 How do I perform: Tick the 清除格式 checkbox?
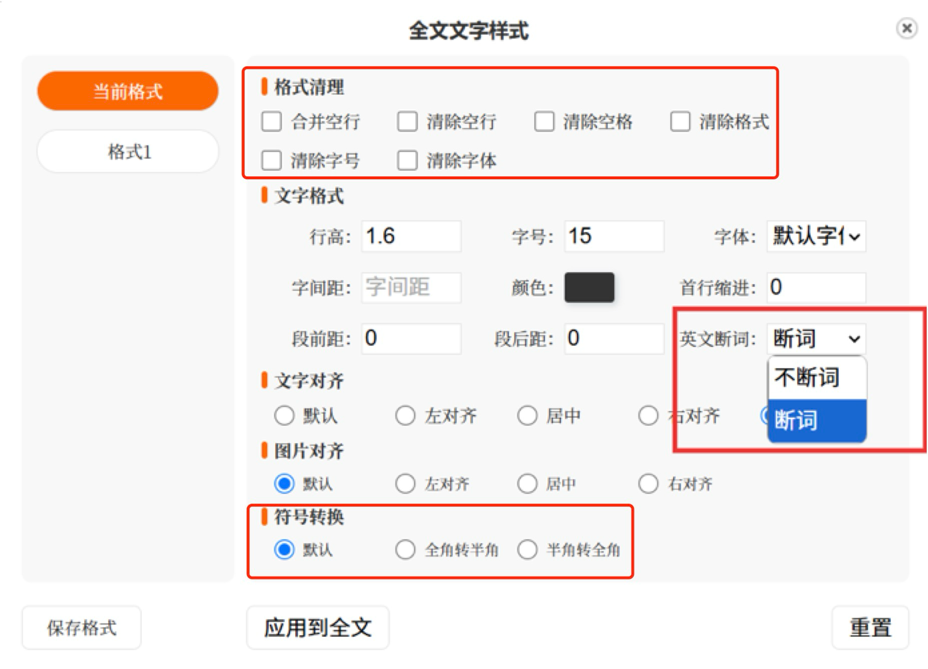[680, 122]
